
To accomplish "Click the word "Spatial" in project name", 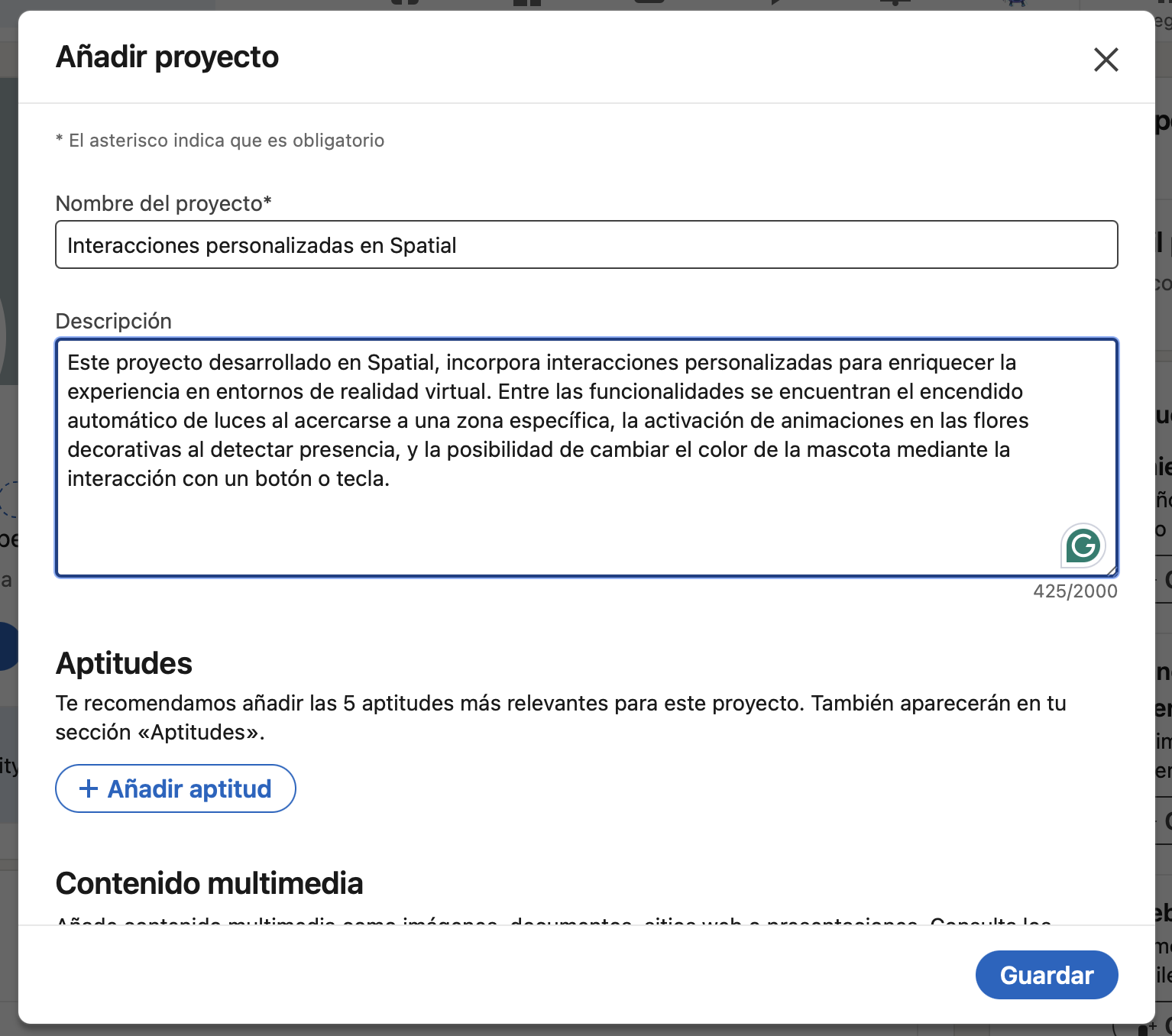I will (x=423, y=246).
